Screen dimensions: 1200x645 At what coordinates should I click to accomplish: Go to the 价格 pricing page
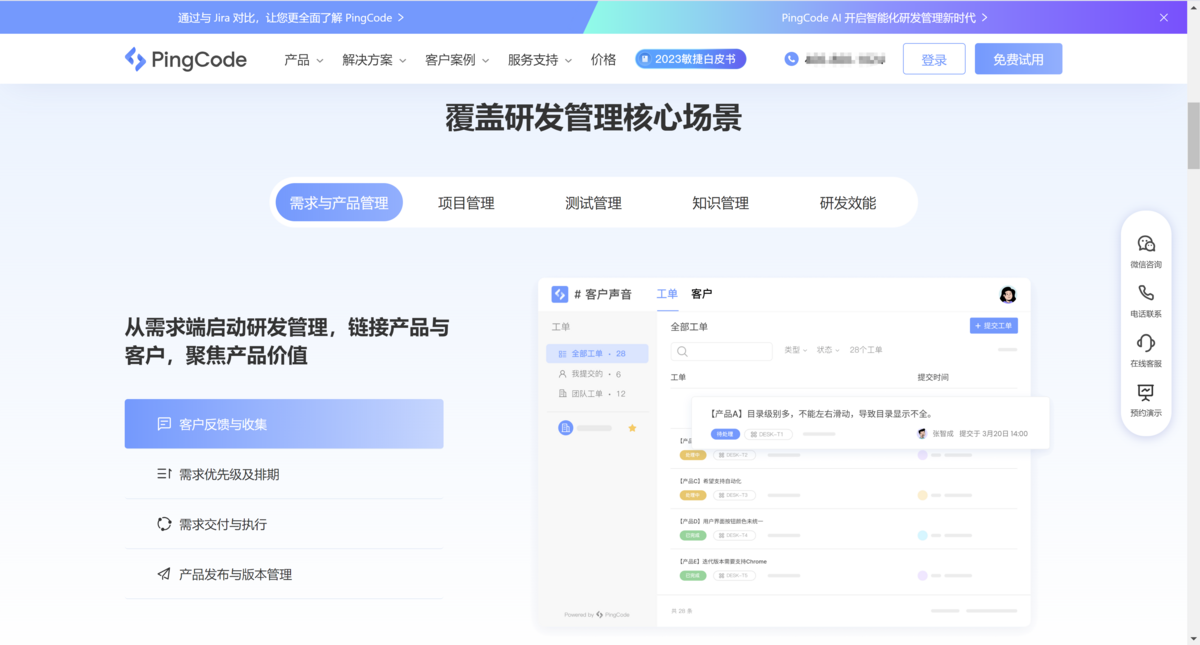click(604, 60)
